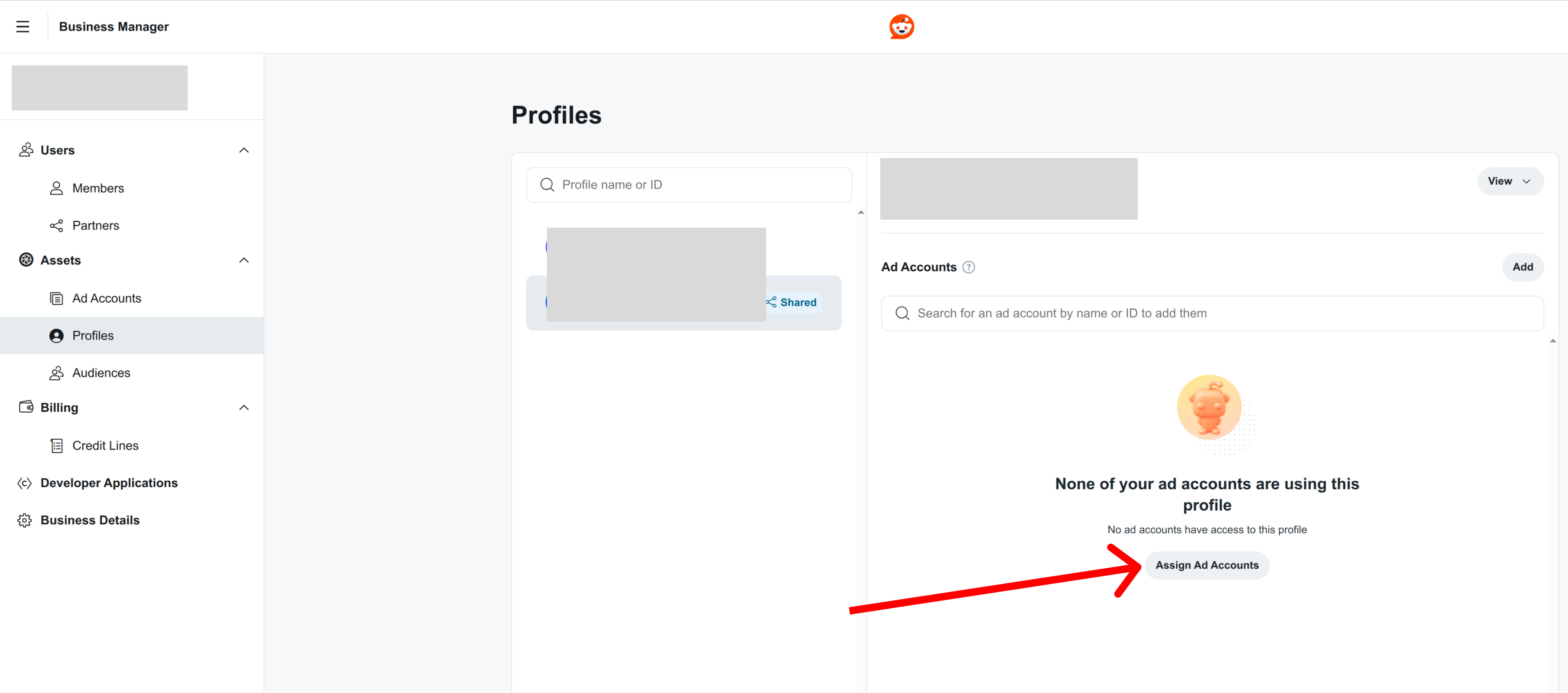1568x693 pixels.
Task: Collapse the Billing section
Action: [x=244, y=407]
